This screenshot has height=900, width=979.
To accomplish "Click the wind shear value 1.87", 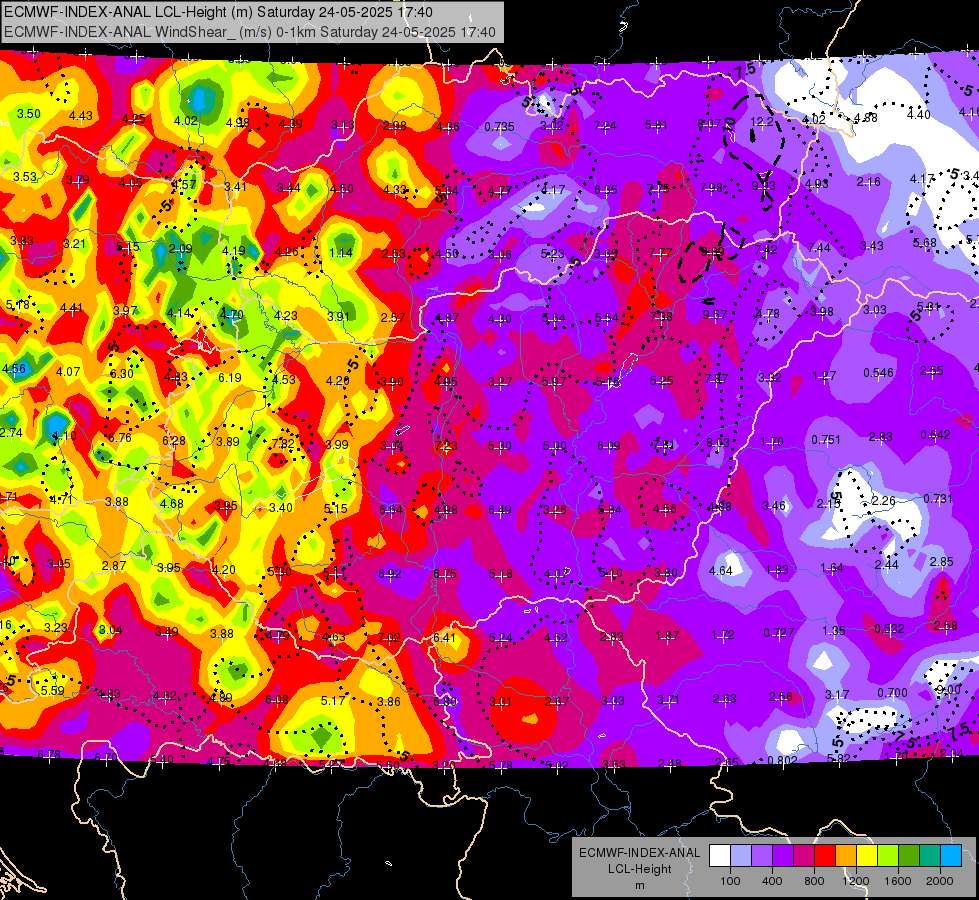I will pyautogui.click(x=667, y=635).
